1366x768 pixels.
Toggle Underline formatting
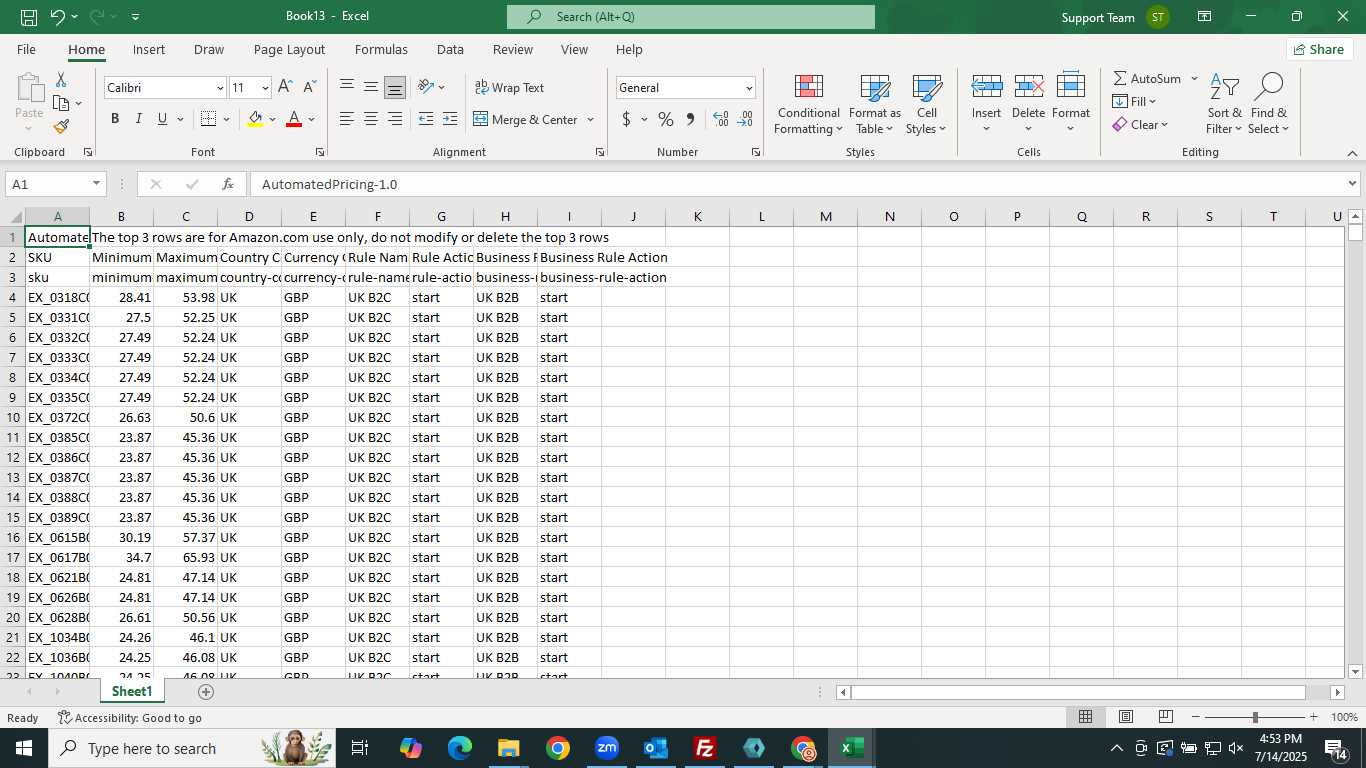[x=162, y=119]
